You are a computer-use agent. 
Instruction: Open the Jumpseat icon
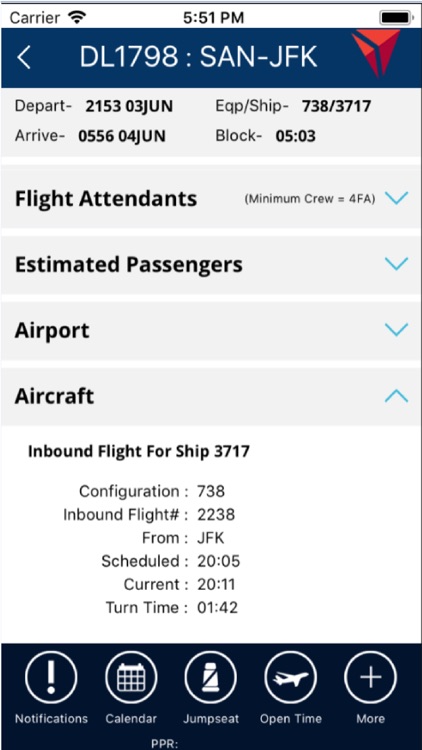point(211,677)
